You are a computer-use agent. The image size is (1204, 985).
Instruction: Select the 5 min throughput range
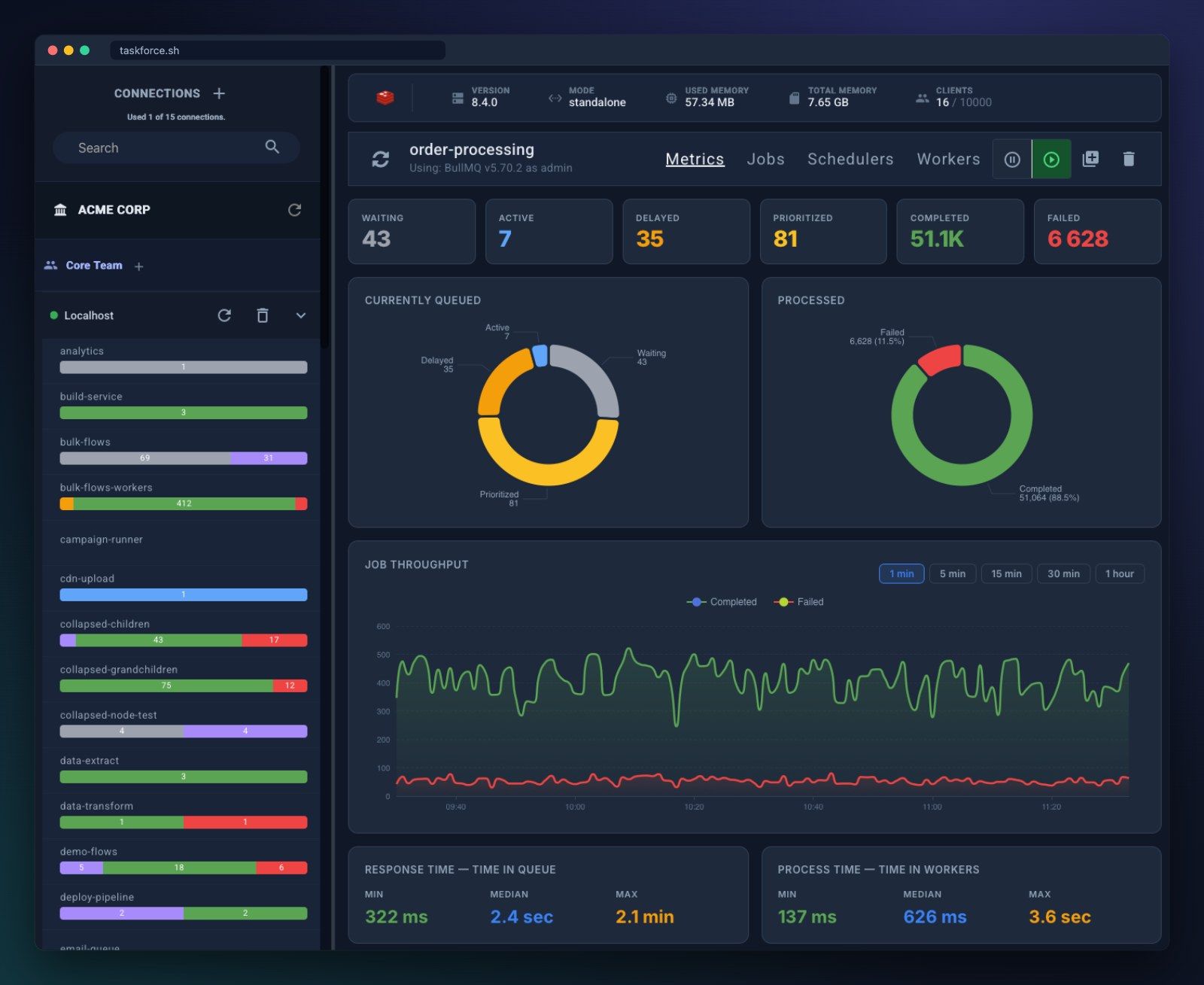pos(953,573)
